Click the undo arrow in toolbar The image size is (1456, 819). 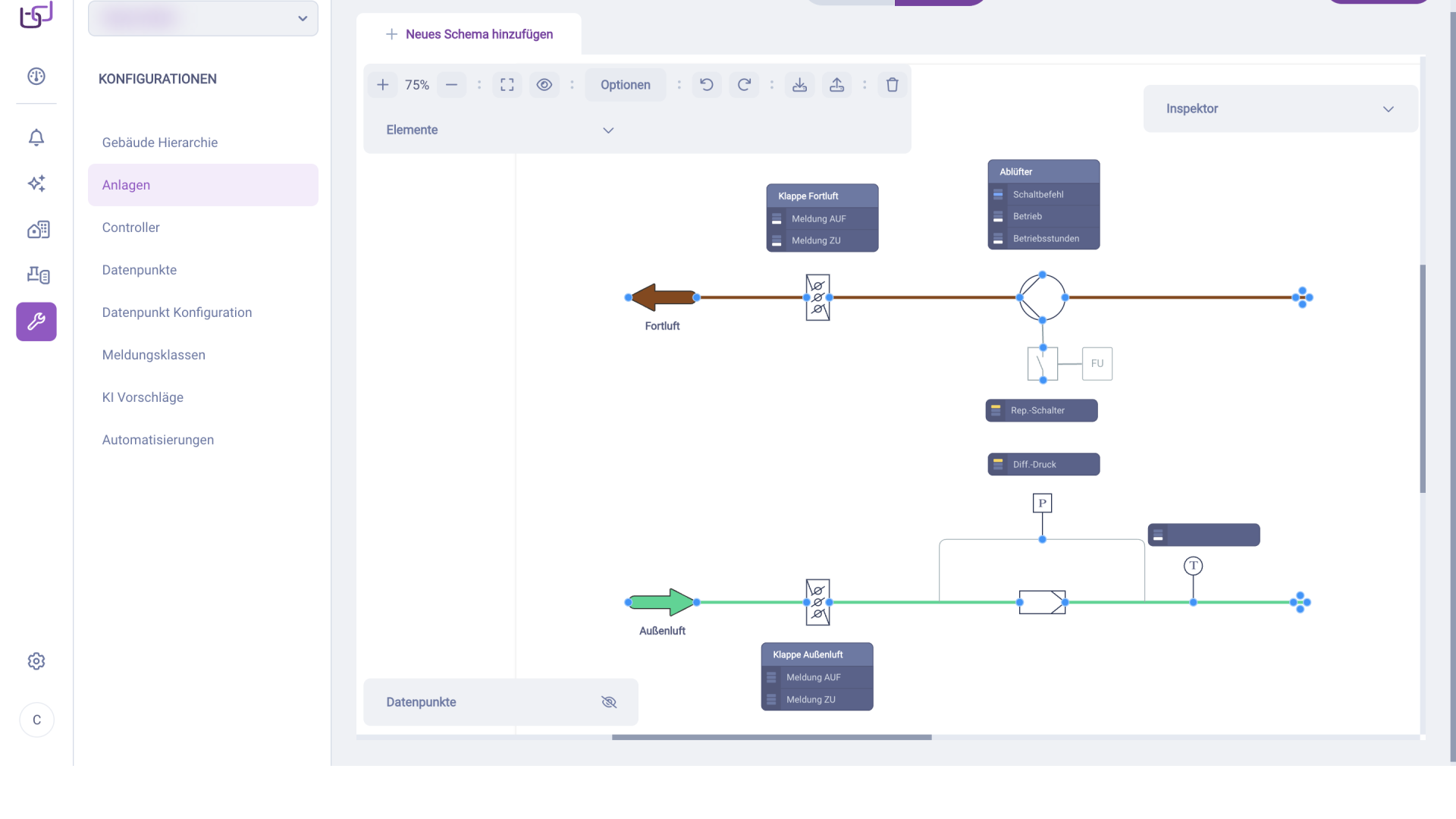(x=706, y=85)
